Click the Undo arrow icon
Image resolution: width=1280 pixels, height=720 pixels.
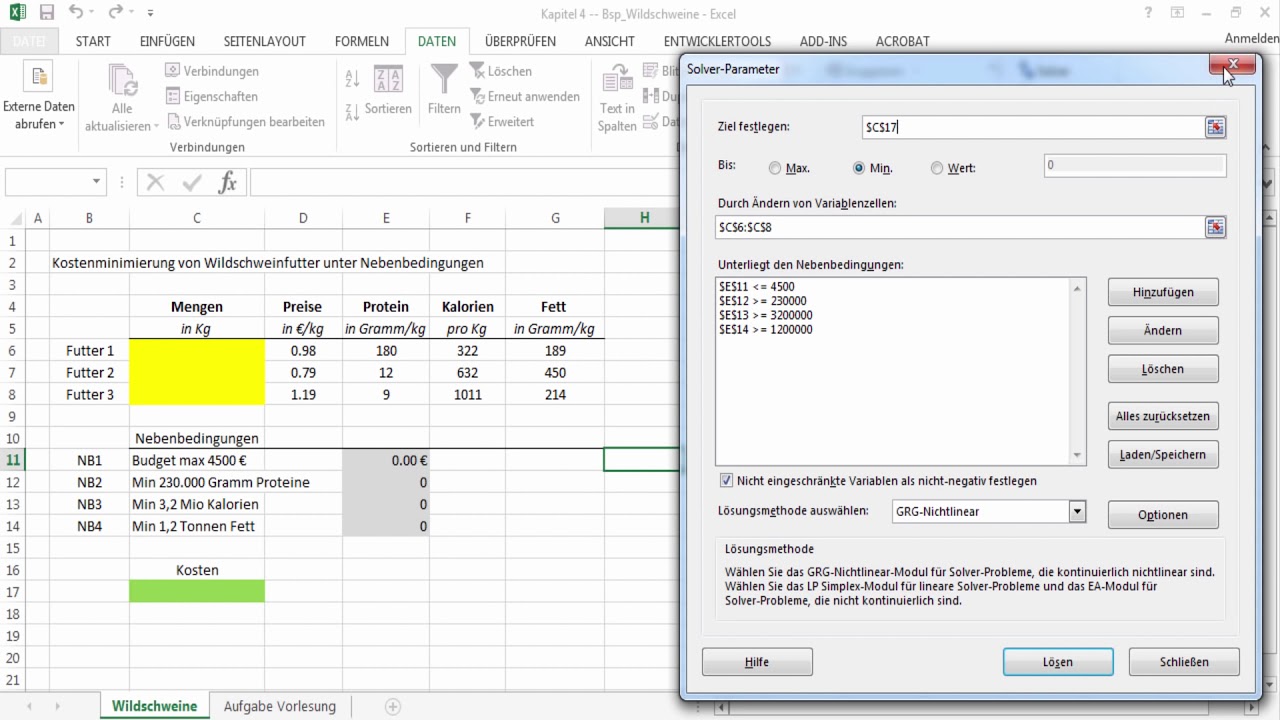coord(77,13)
